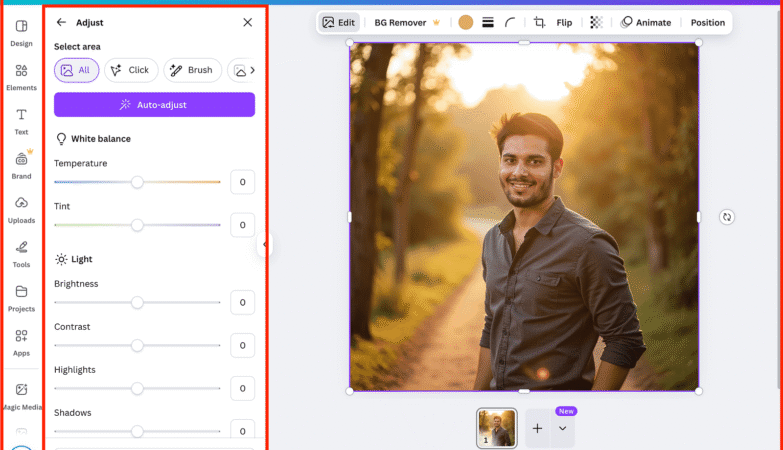Click the rotate handle beside the image
This screenshot has width=783, height=450.
[727, 217]
